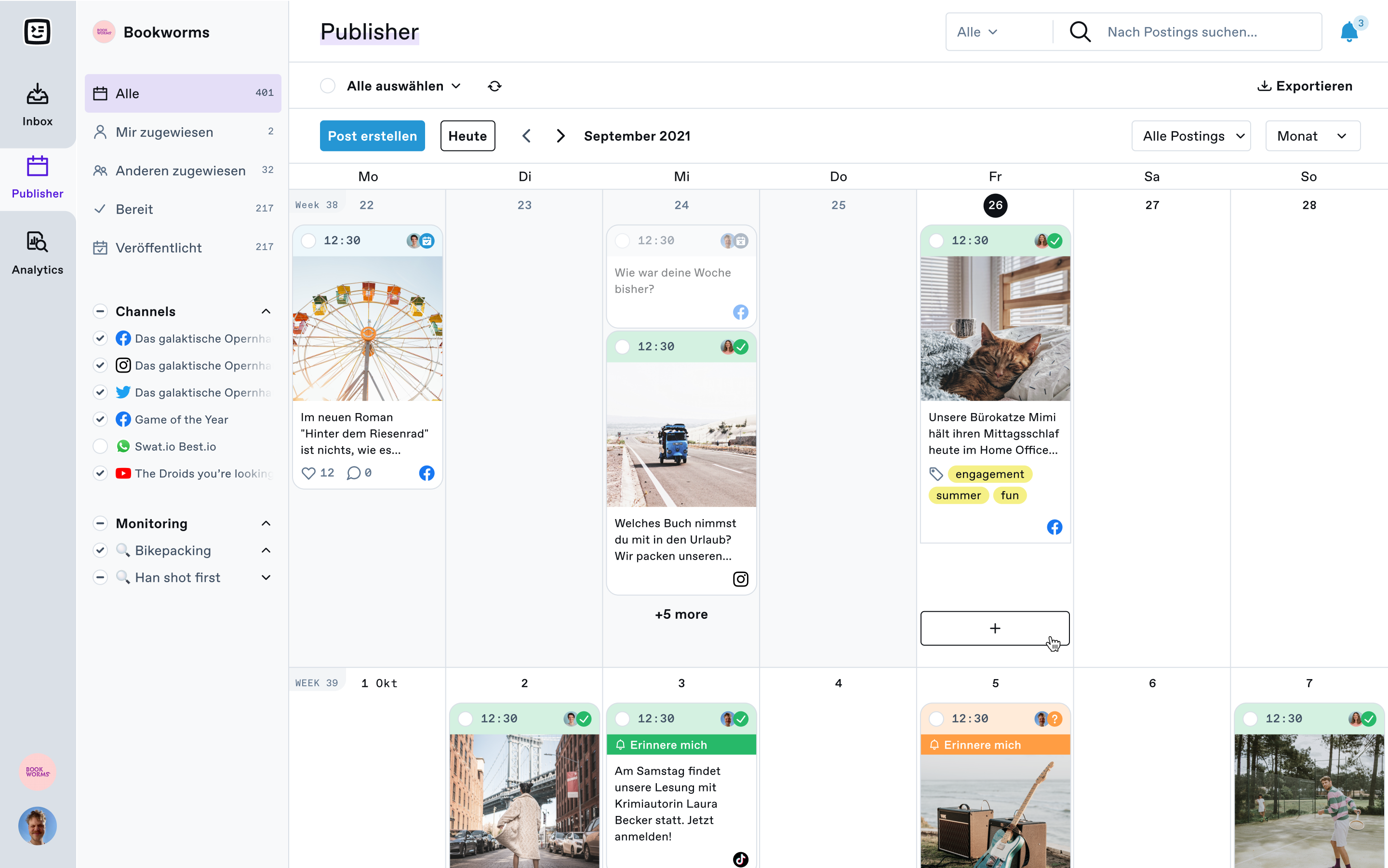This screenshot has height=868, width=1388.
Task: Click the search magnifier icon
Action: (x=1080, y=32)
